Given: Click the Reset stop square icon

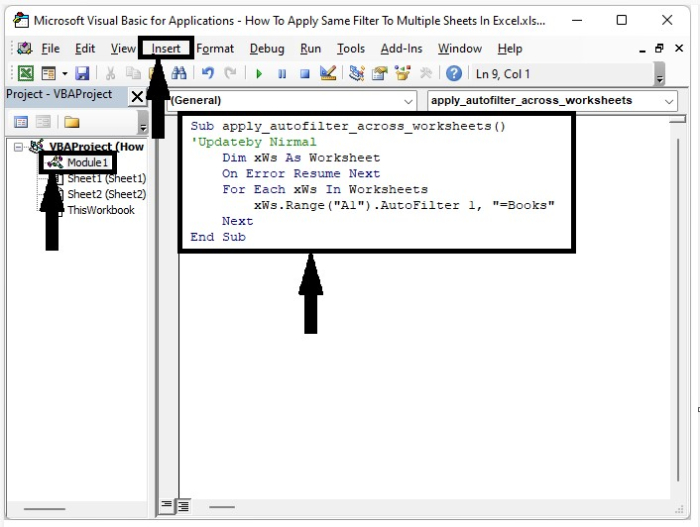Looking at the screenshot, I should coord(305,73).
